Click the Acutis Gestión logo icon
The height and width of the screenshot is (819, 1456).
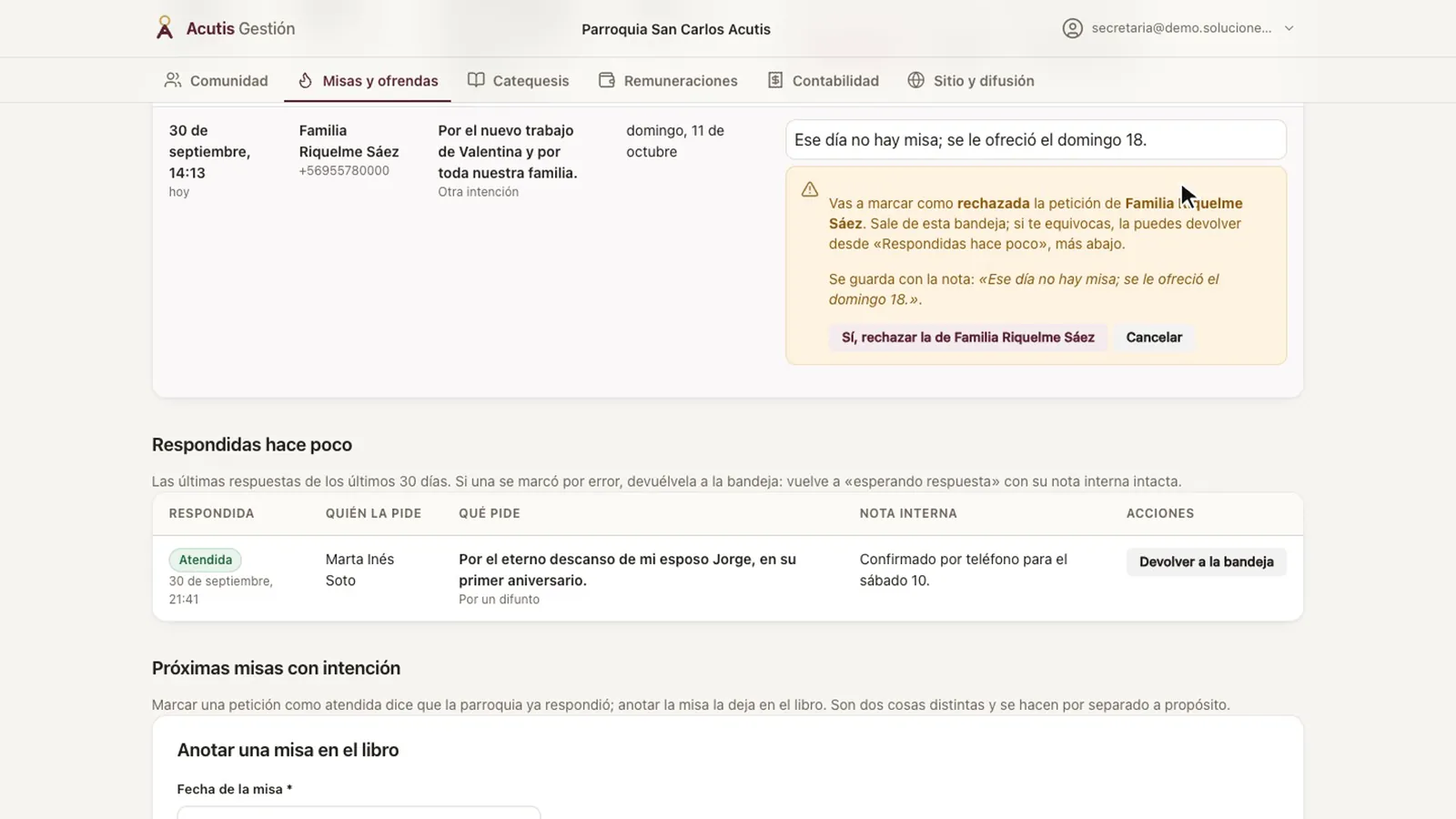(165, 28)
